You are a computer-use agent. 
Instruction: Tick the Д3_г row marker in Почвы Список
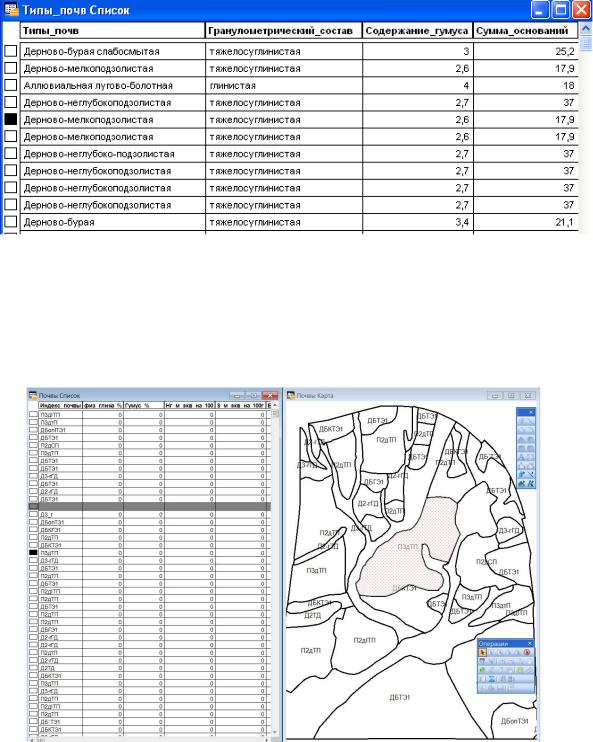pos(33,514)
